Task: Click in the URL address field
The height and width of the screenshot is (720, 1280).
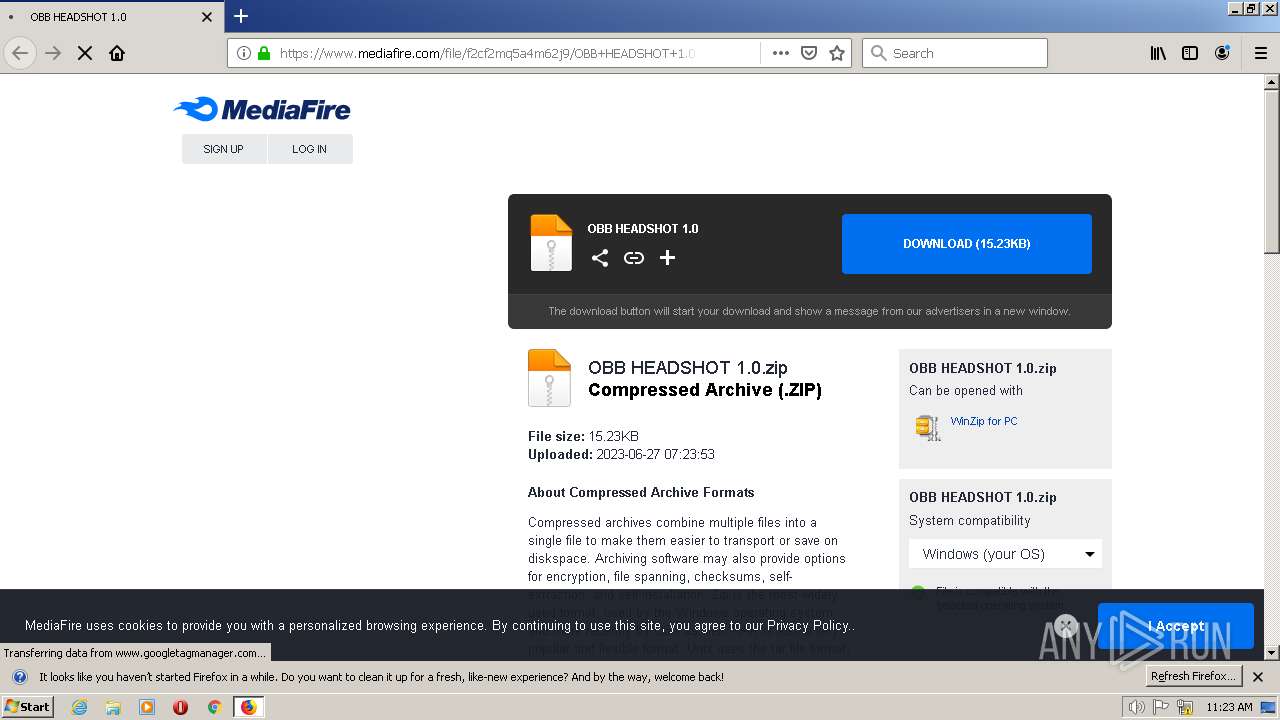Action: pos(487,53)
